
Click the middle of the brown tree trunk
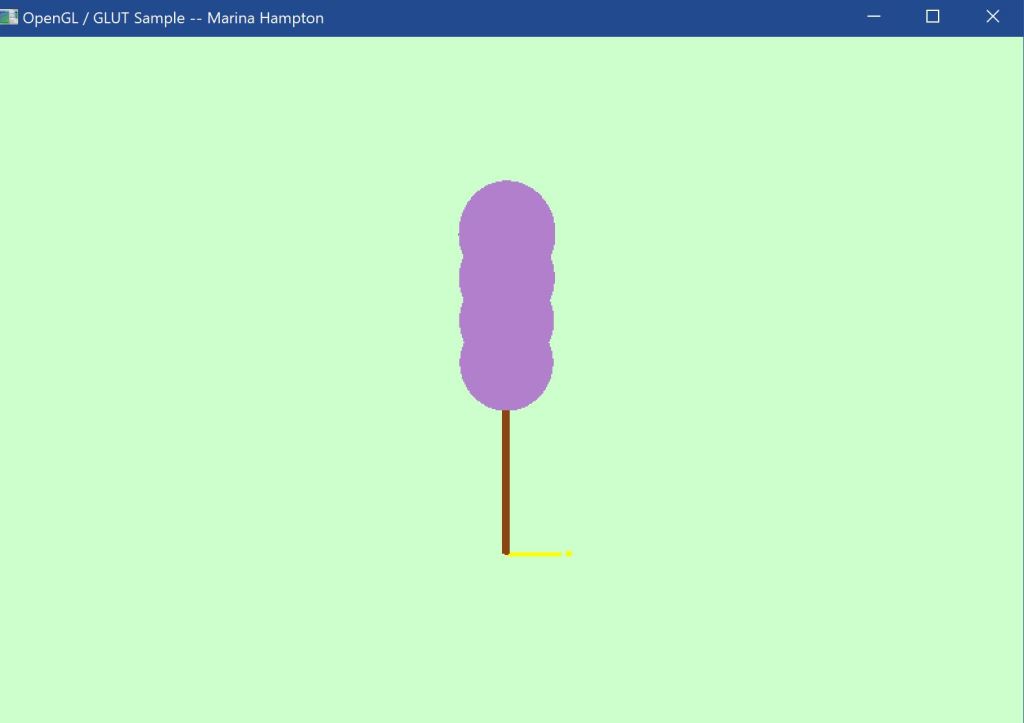(506, 480)
